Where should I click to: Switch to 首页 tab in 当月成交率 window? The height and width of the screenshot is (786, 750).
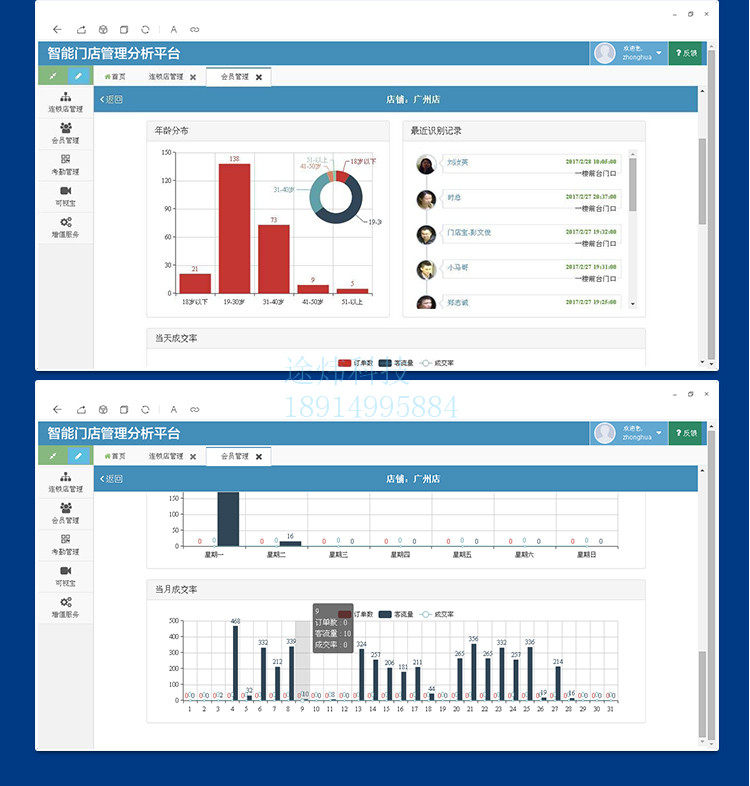point(115,456)
